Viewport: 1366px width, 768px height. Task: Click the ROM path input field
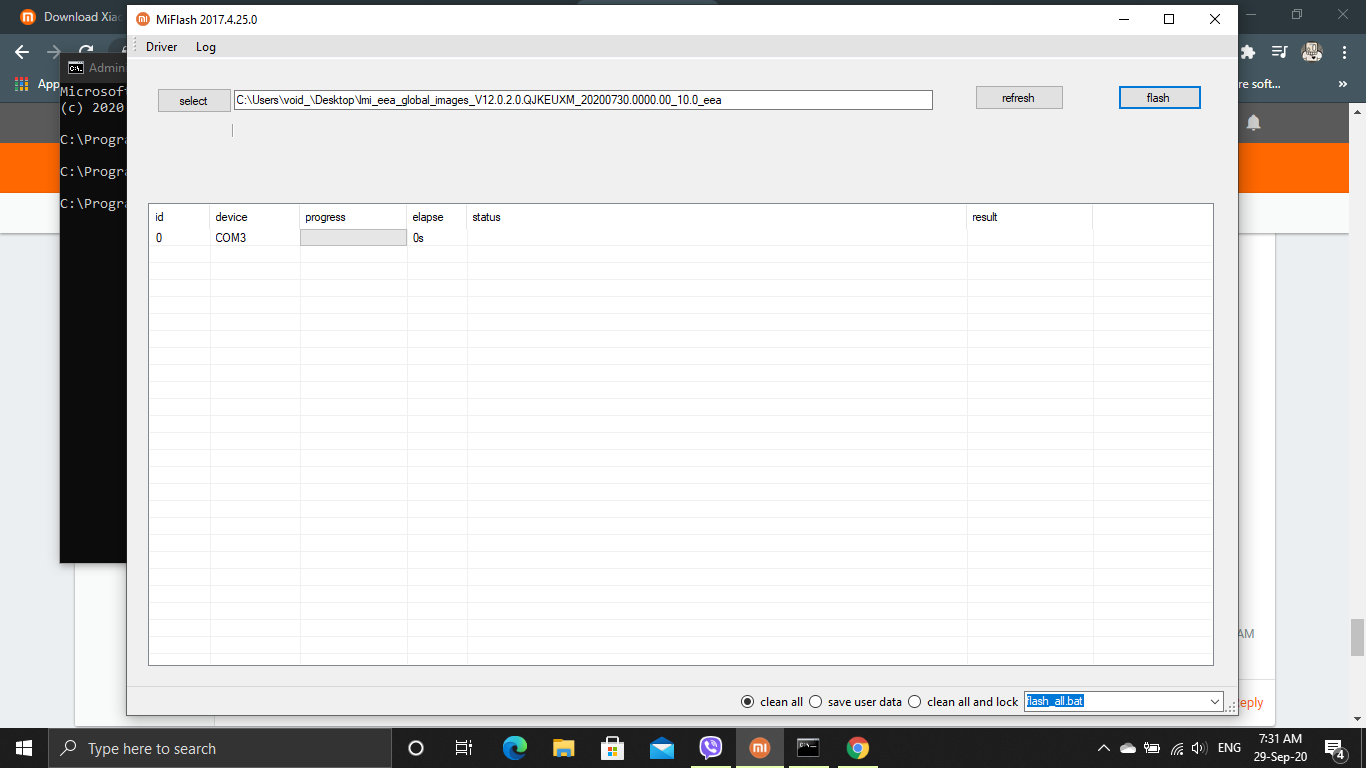pyautogui.click(x=582, y=100)
